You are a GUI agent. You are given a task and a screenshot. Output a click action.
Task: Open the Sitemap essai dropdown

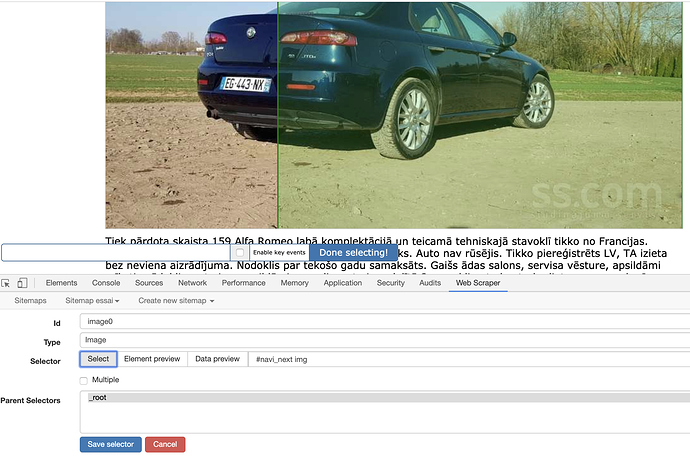[x=93, y=300]
